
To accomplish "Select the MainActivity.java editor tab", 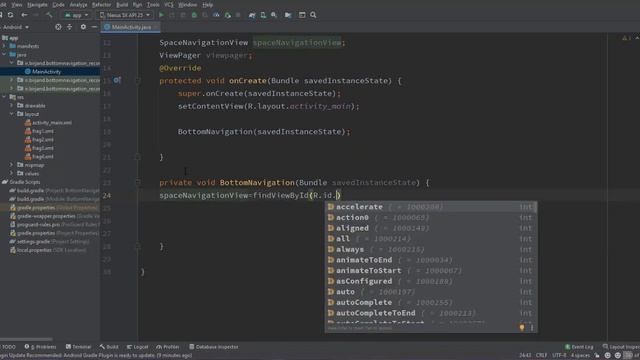I will [x=131, y=27].
